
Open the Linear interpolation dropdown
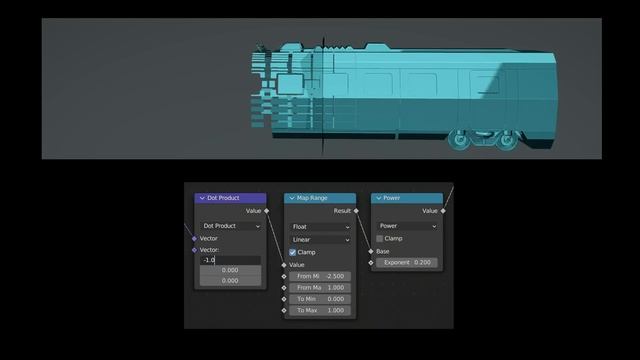320,240
